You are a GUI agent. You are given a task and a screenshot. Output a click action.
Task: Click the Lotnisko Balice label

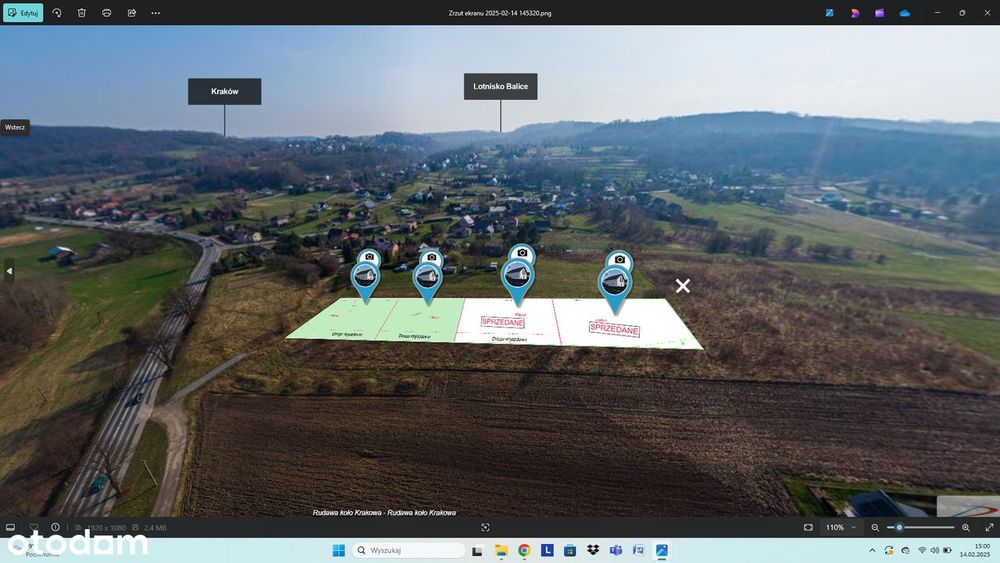pyautogui.click(x=501, y=86)
